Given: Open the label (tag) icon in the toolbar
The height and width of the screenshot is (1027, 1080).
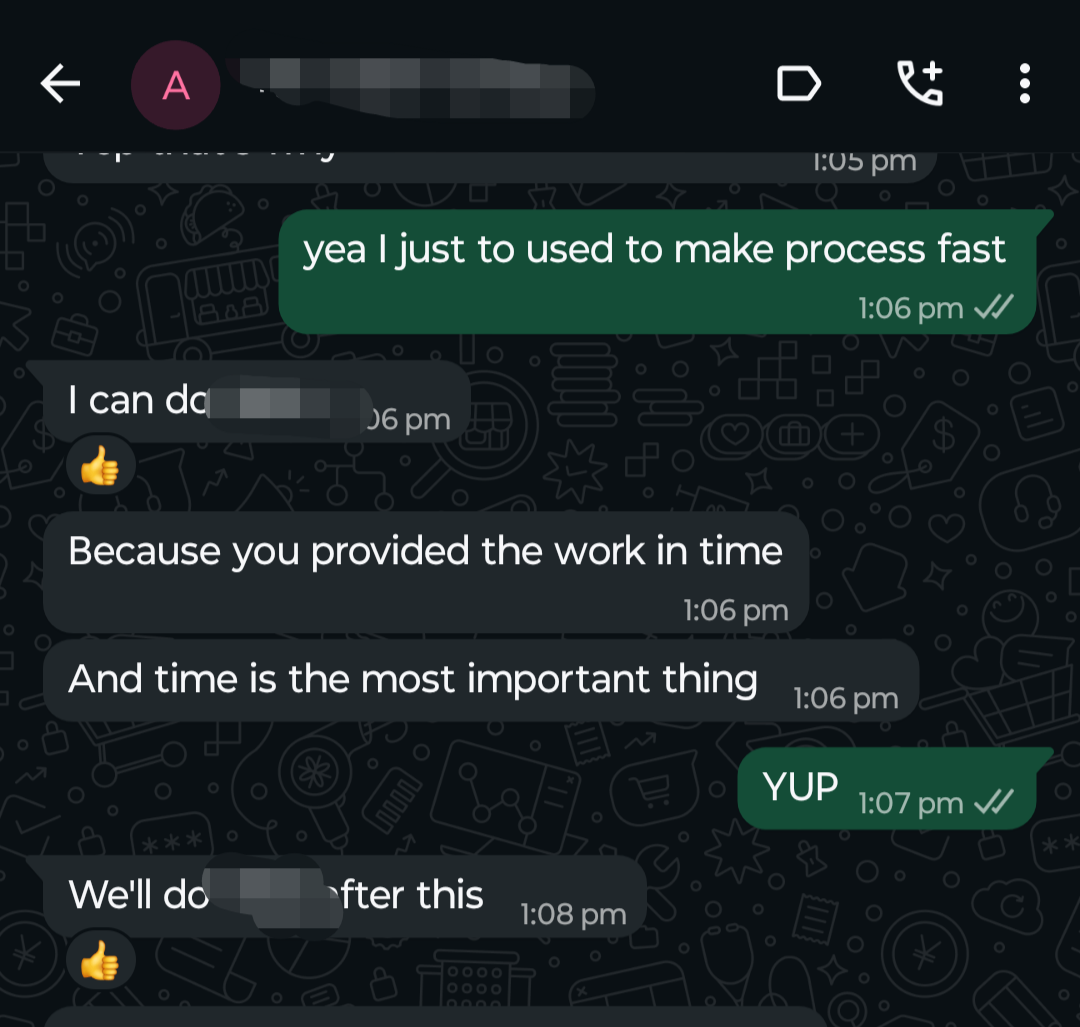Looking at the screenshot, I should (x=798, y=84).
